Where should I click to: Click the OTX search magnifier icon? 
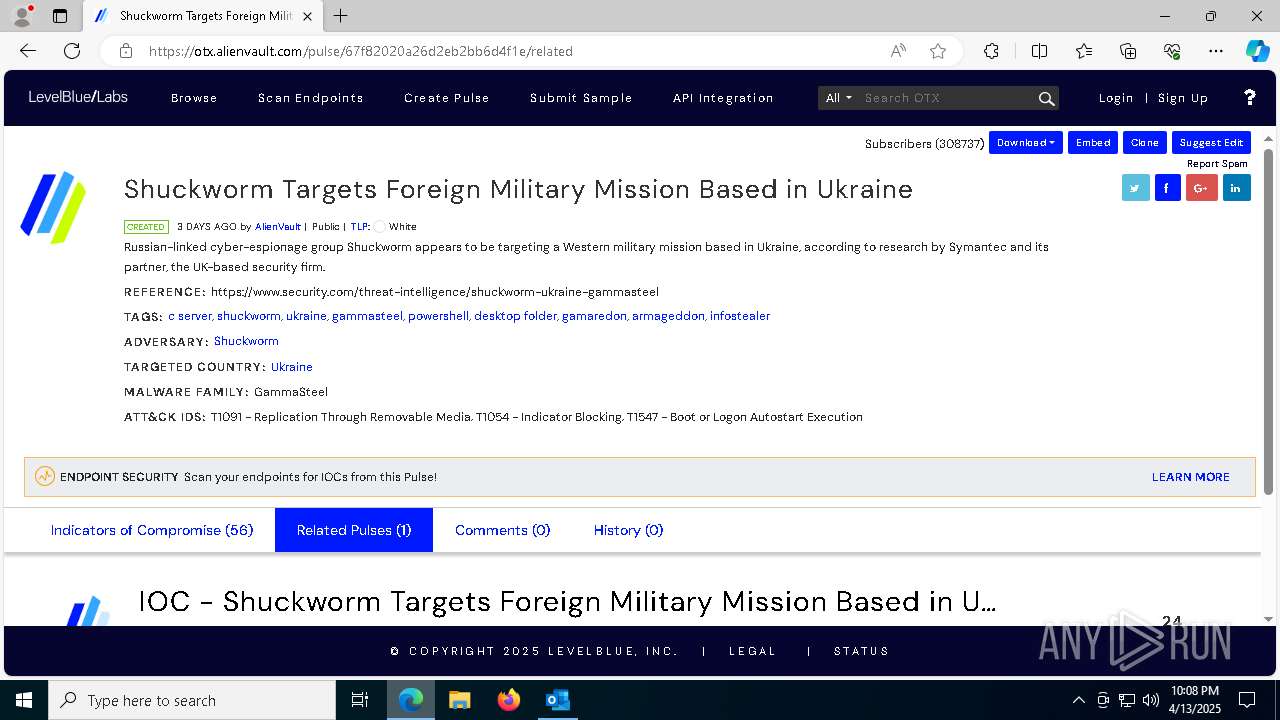(1046, 98)
